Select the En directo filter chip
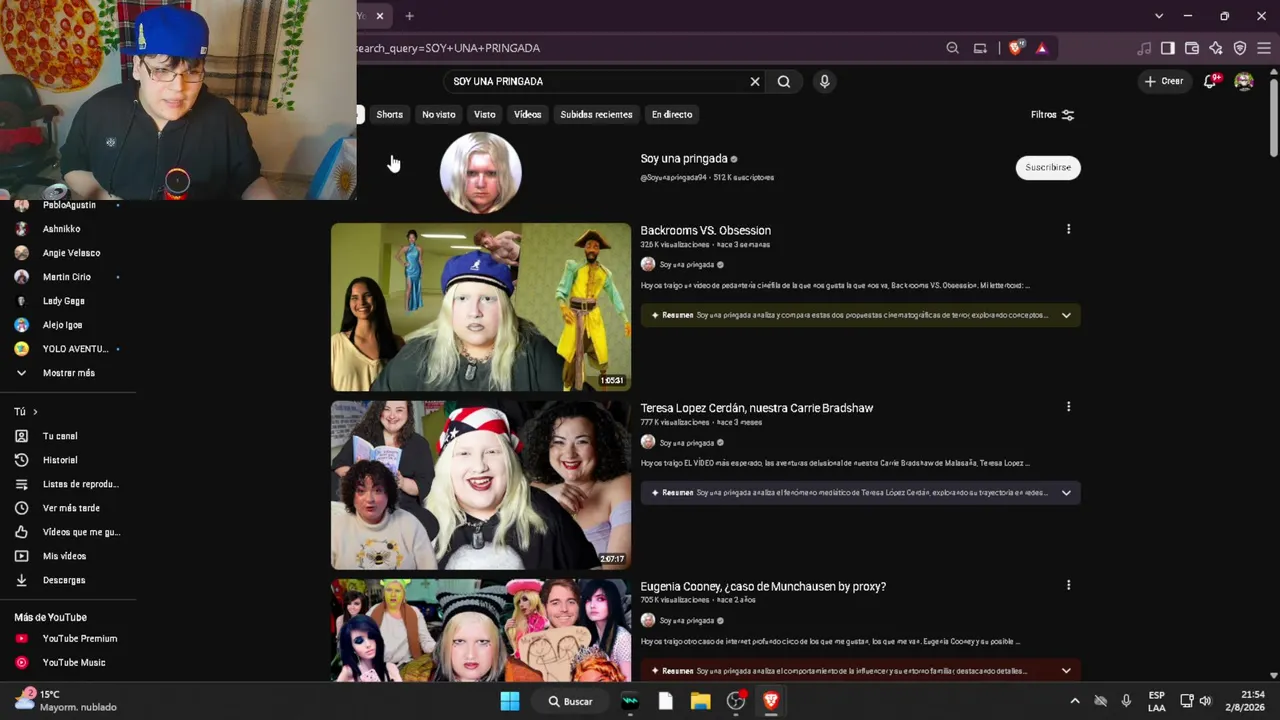The height and width of the screenshot is (720, 1280). point(672,115)
